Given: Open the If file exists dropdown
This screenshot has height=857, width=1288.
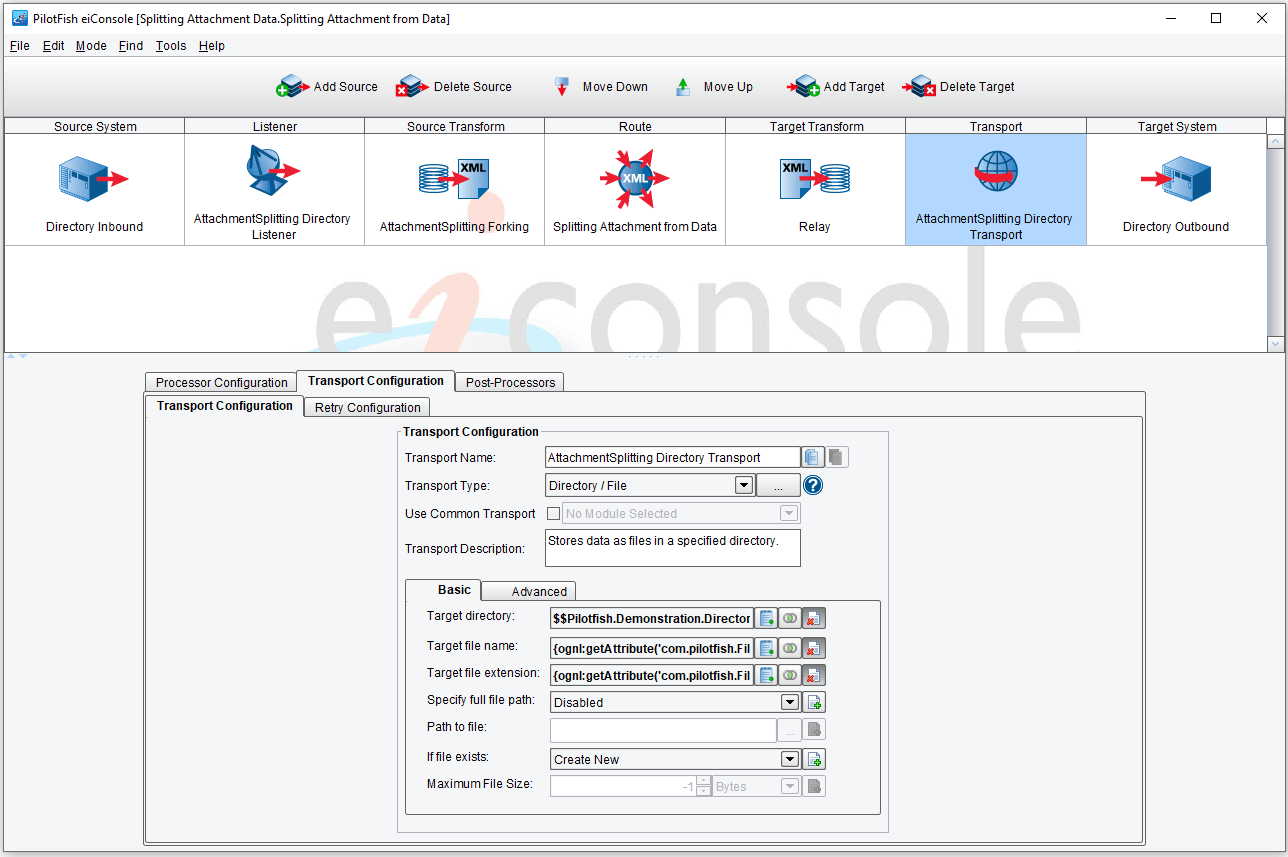Looking at the screenshot, I should click(x=789, y=759).
